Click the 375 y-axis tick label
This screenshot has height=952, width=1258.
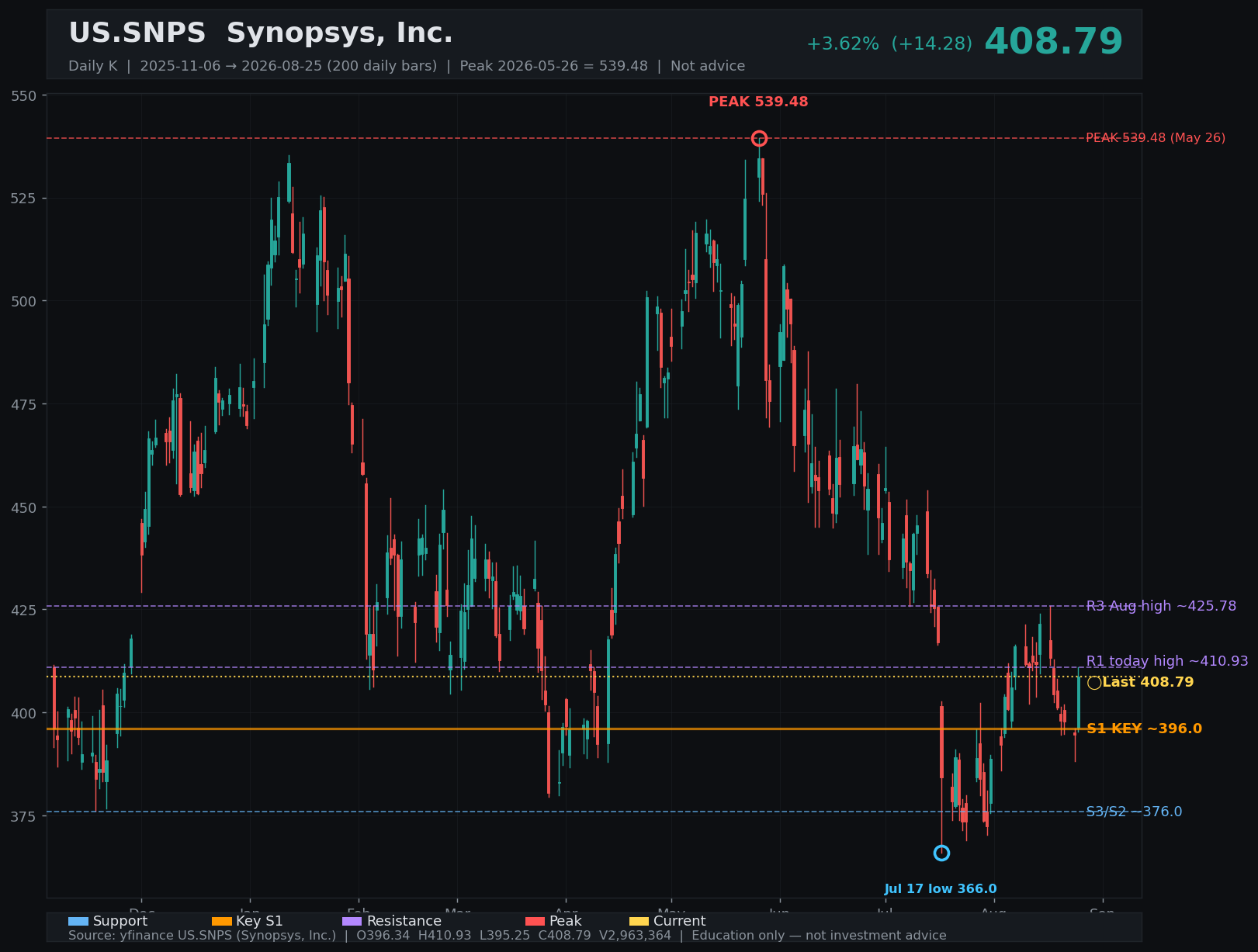coord(24,816)
